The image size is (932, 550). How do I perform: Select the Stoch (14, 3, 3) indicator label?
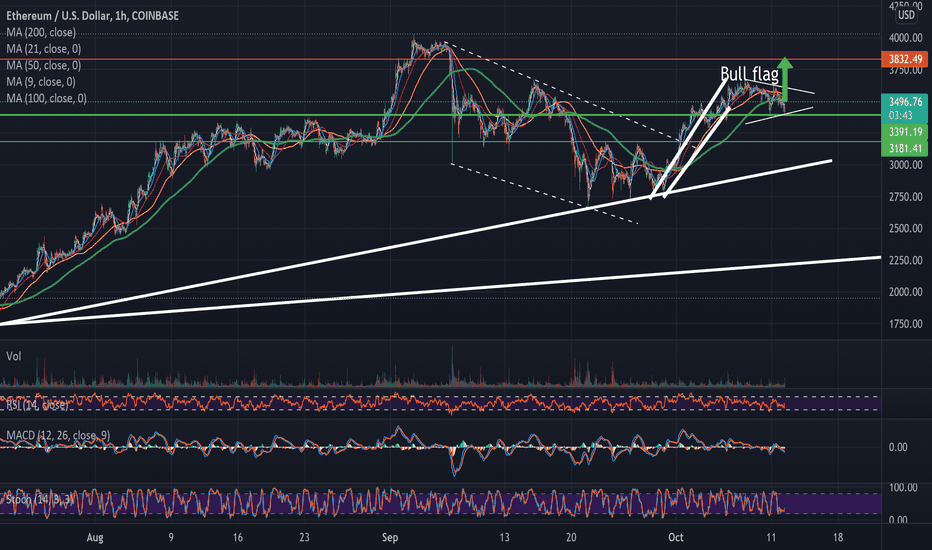(x=39, y=499)
